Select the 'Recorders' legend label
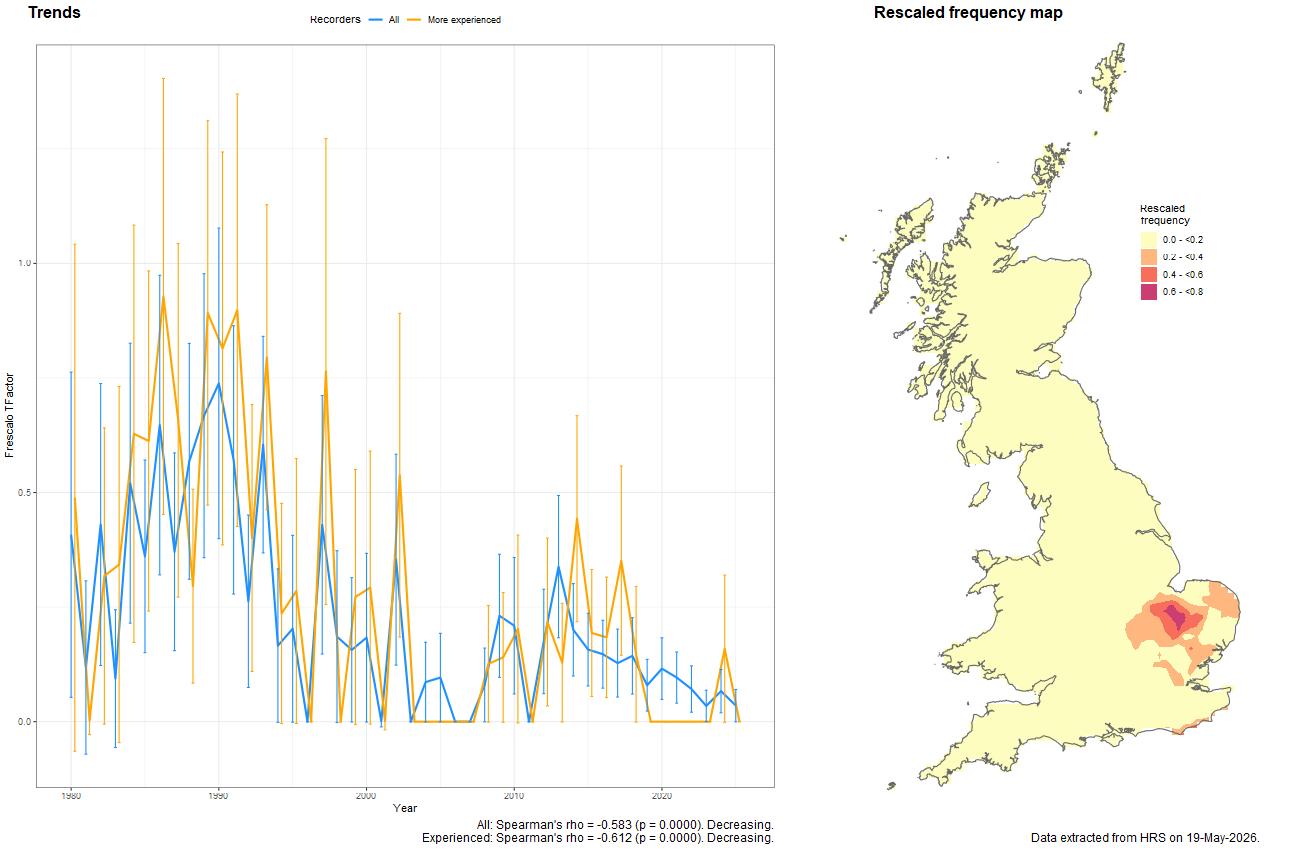1300x850 pixels. click(335, 19)
